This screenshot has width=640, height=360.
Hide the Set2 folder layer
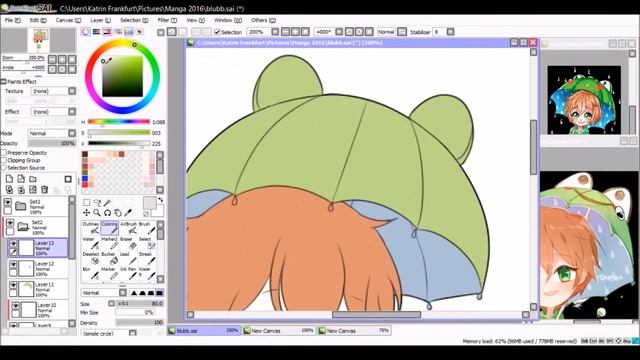(x=10, y=223)
